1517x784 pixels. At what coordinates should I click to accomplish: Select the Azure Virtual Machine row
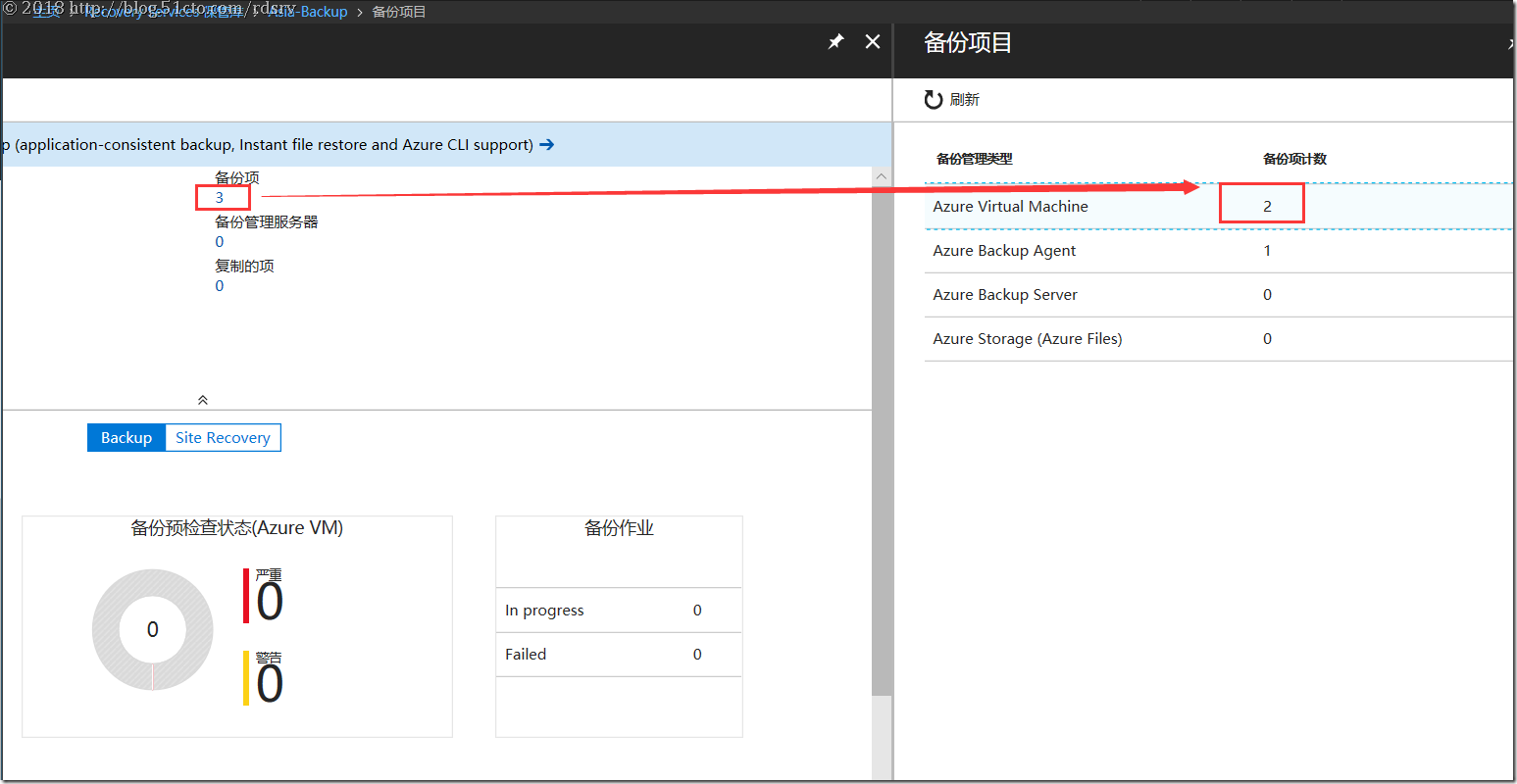point(1219,206)
